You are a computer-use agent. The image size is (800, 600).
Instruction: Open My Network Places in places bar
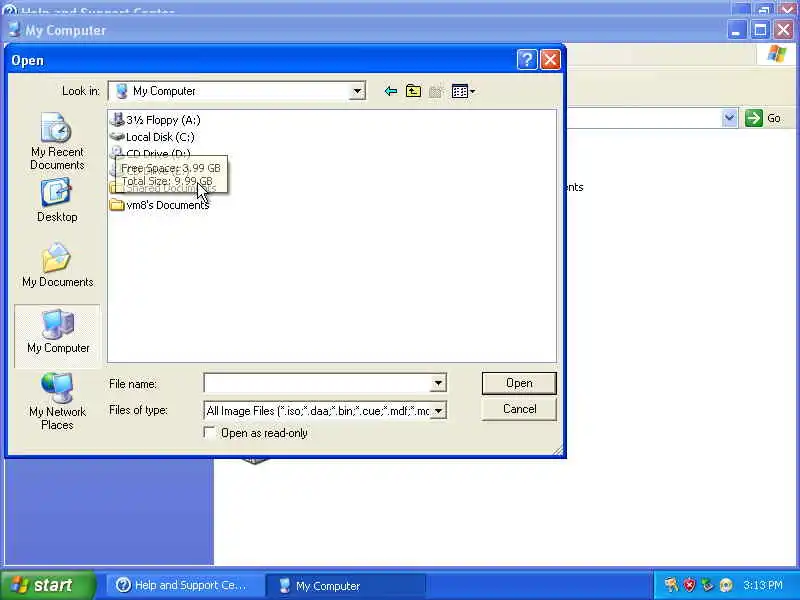click(x=57, y=402)
